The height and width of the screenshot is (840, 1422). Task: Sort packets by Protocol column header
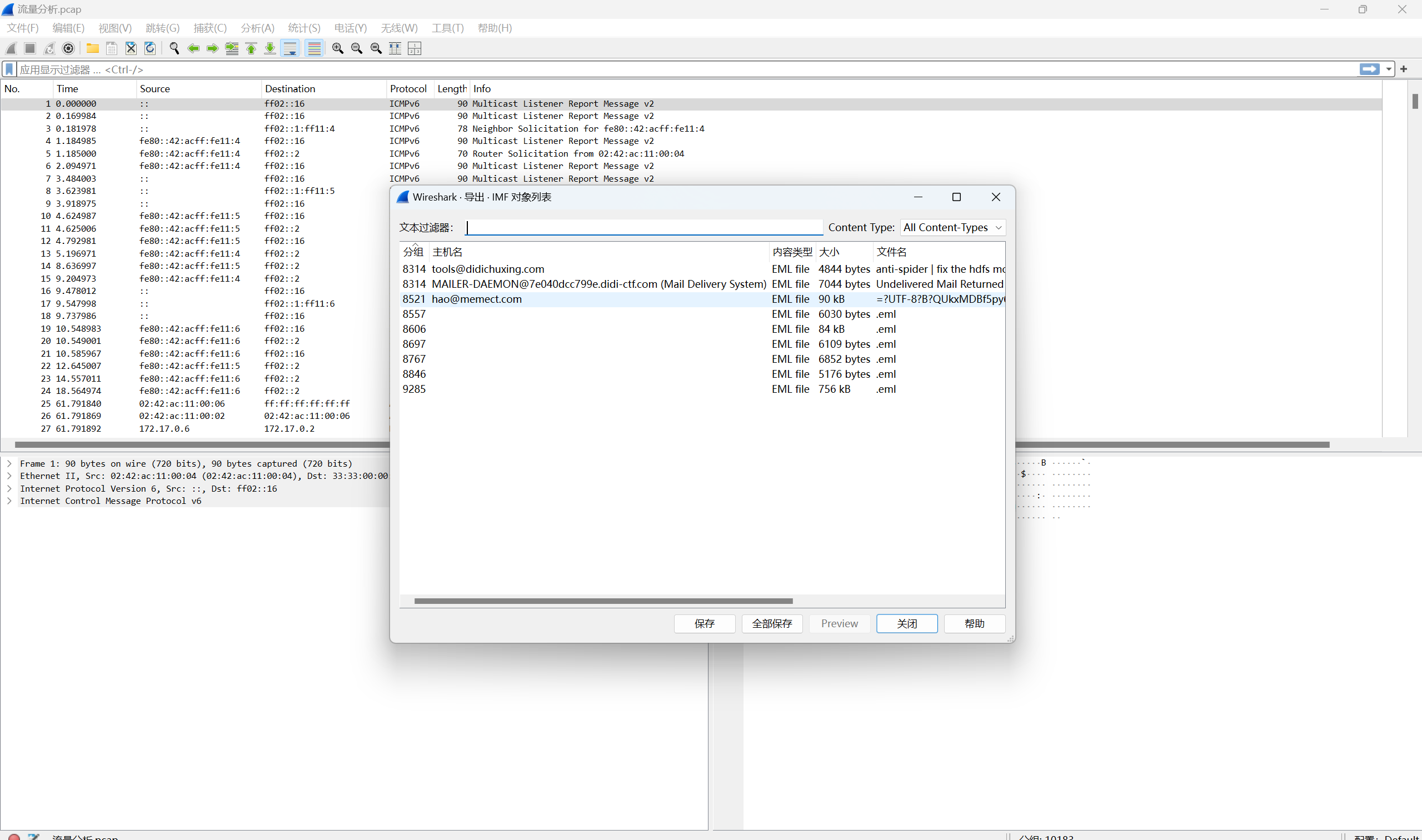tap(410, 89)
